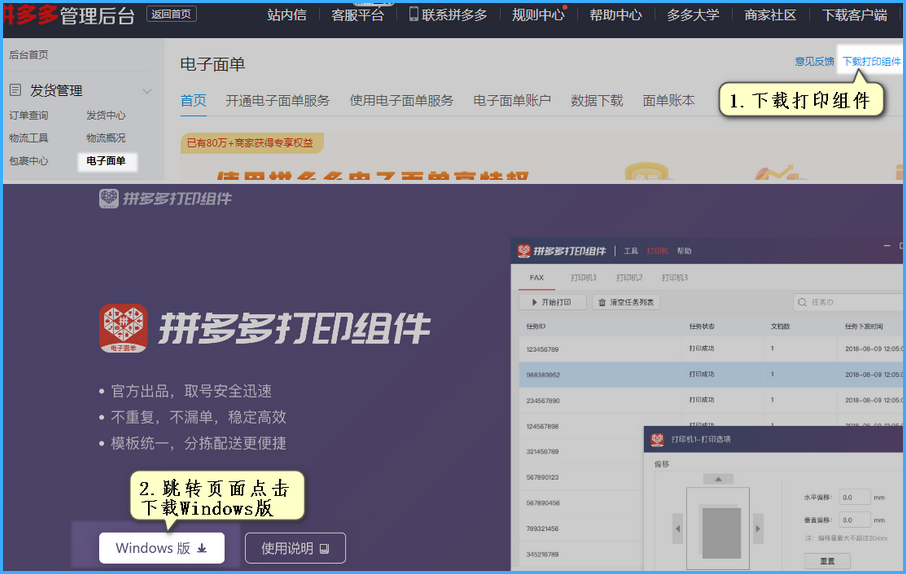Screen dimensions: 906x574
Task: Click the 任务状态 column header
Action: (701, 326)
